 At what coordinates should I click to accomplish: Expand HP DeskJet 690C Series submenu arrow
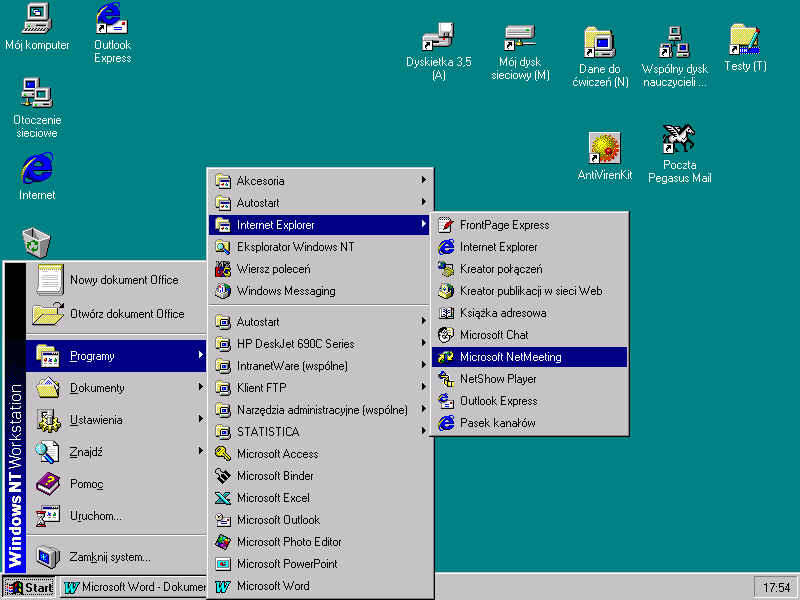point(423,343)
